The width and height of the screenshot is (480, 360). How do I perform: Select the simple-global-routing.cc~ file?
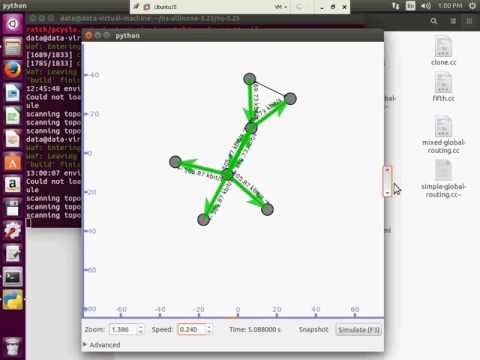click(443, 170)
